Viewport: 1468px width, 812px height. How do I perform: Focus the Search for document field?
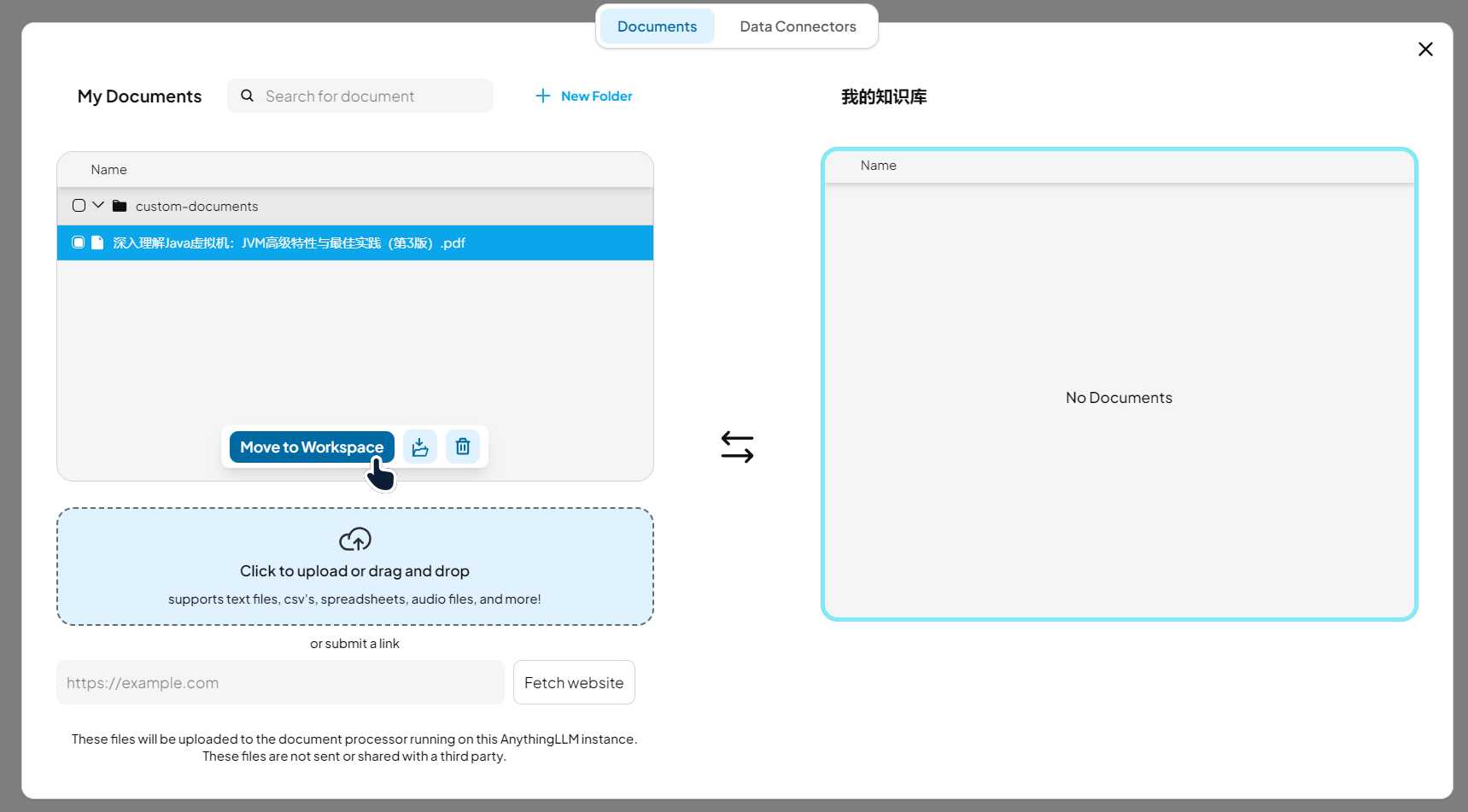[x=373, y=96]
